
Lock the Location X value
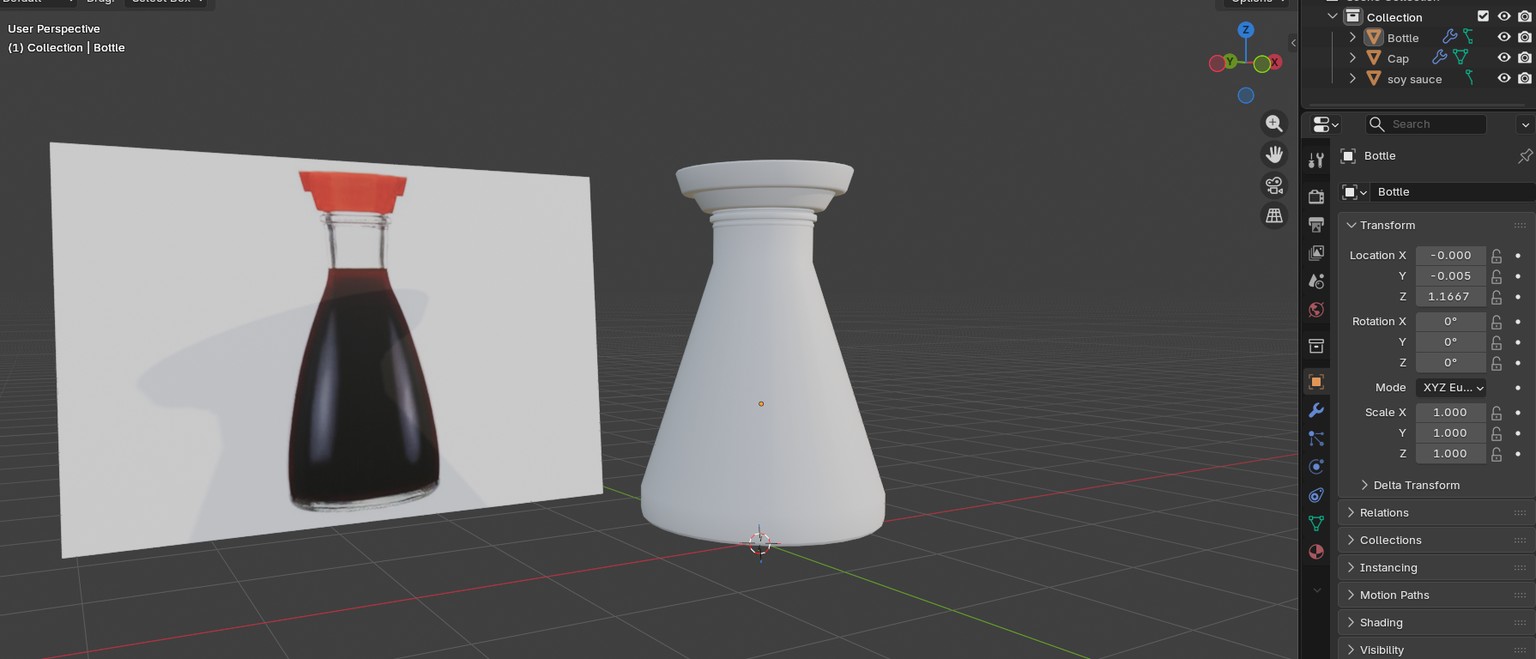click(1497, 256)
